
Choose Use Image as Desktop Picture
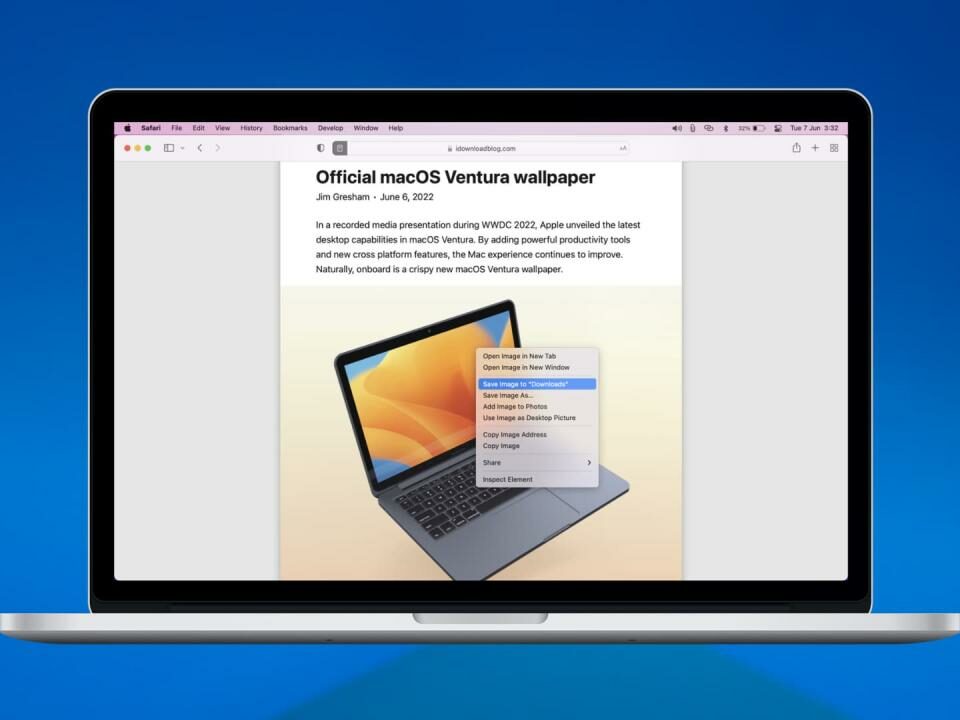tap(537, 418)
